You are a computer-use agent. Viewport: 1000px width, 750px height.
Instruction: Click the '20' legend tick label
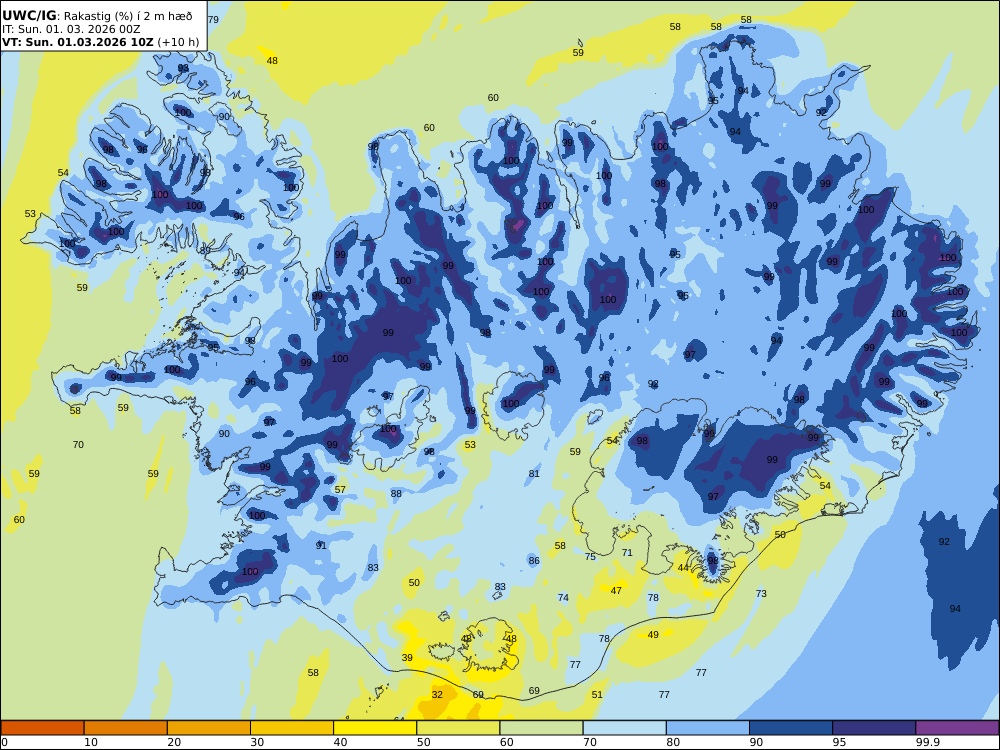click(174, 742)
